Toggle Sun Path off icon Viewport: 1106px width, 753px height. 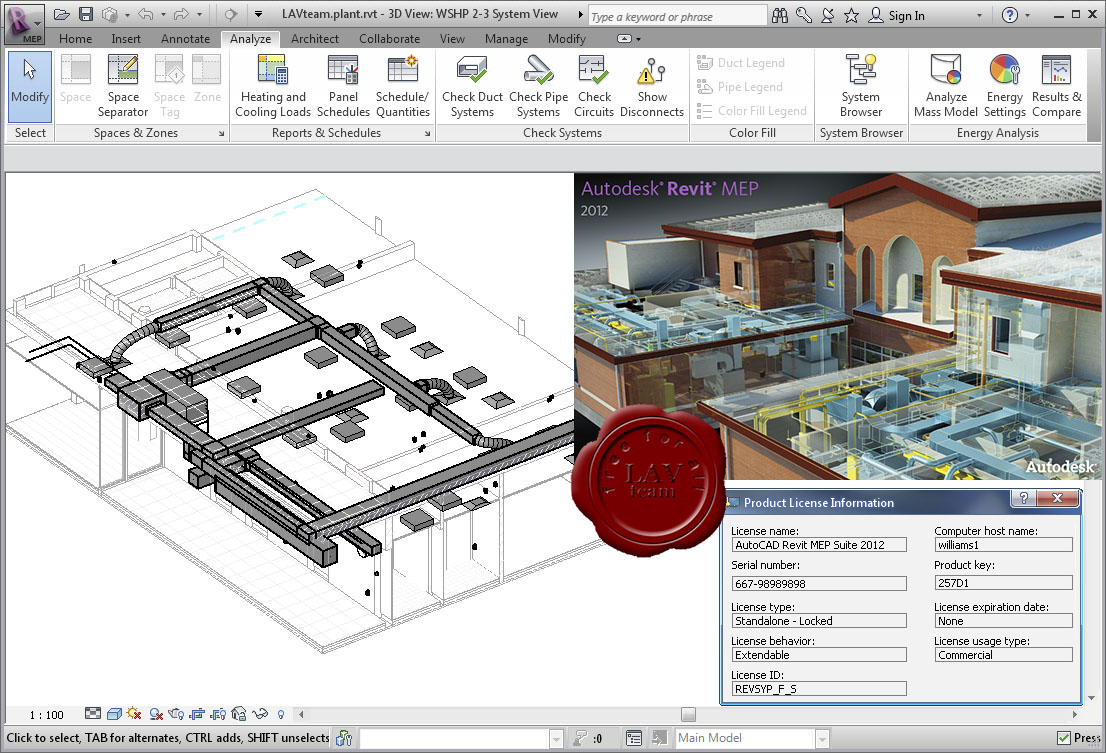(x=134, y=714)
